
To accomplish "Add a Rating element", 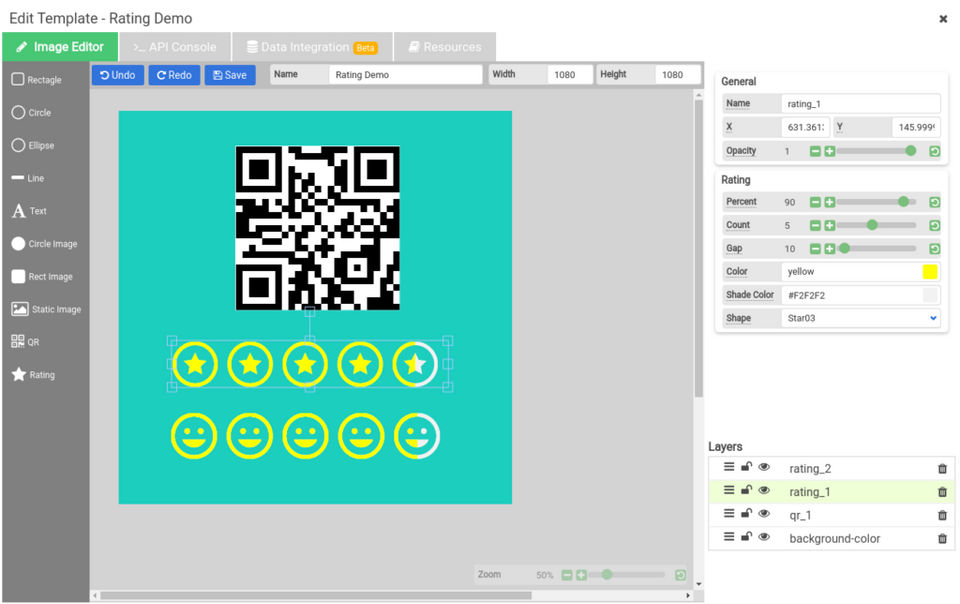I will [33, 375].
